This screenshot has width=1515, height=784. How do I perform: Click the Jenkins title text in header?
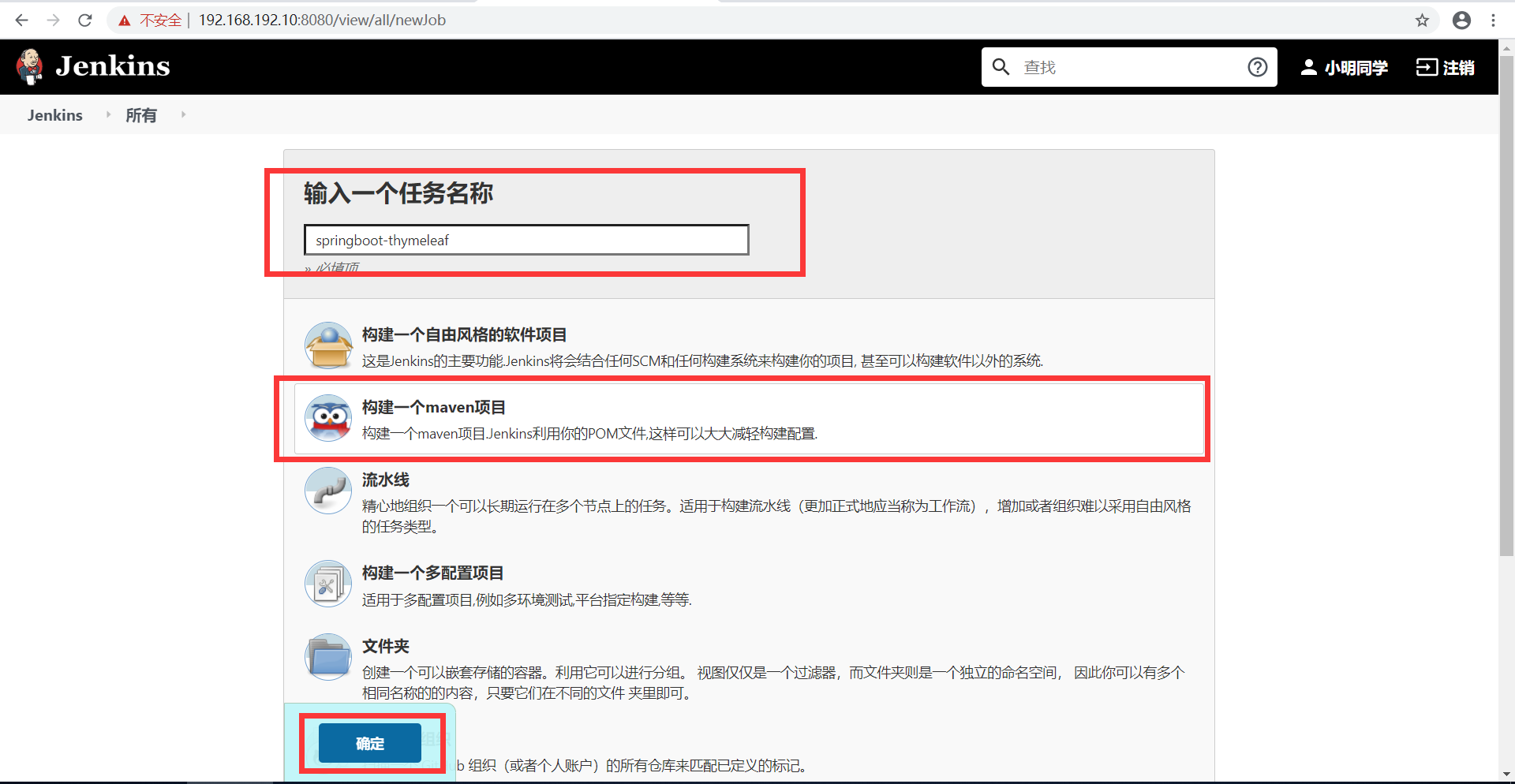click(113, 66)
